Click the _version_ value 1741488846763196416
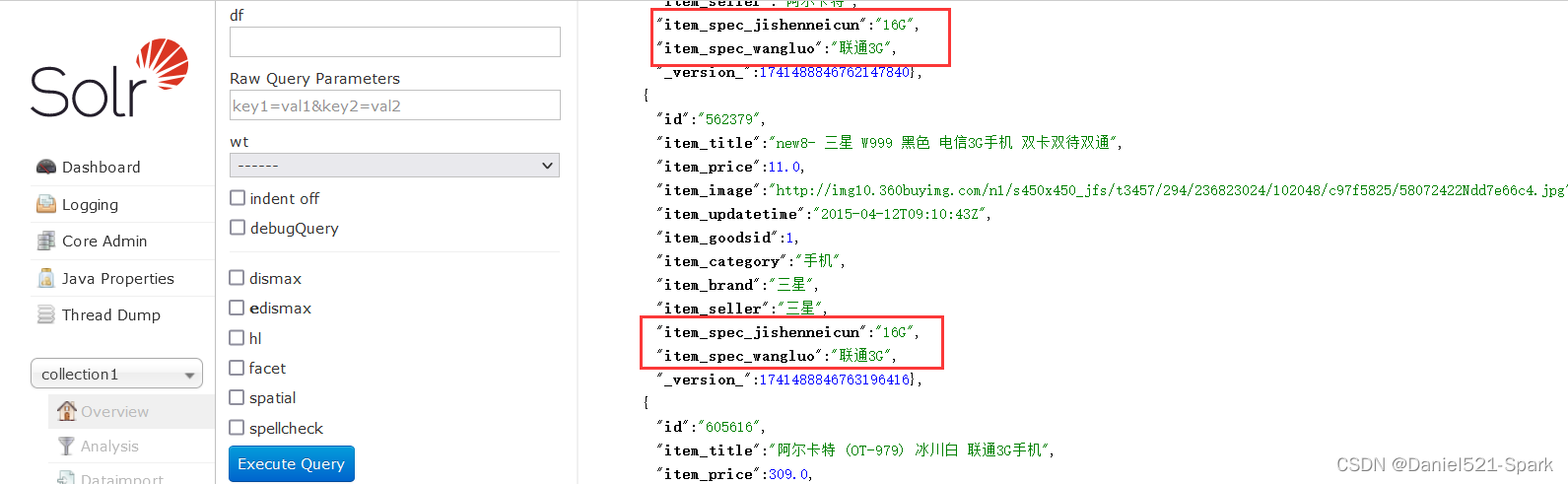The height and width of the screenshot is (484, 1568). [835, 380]
